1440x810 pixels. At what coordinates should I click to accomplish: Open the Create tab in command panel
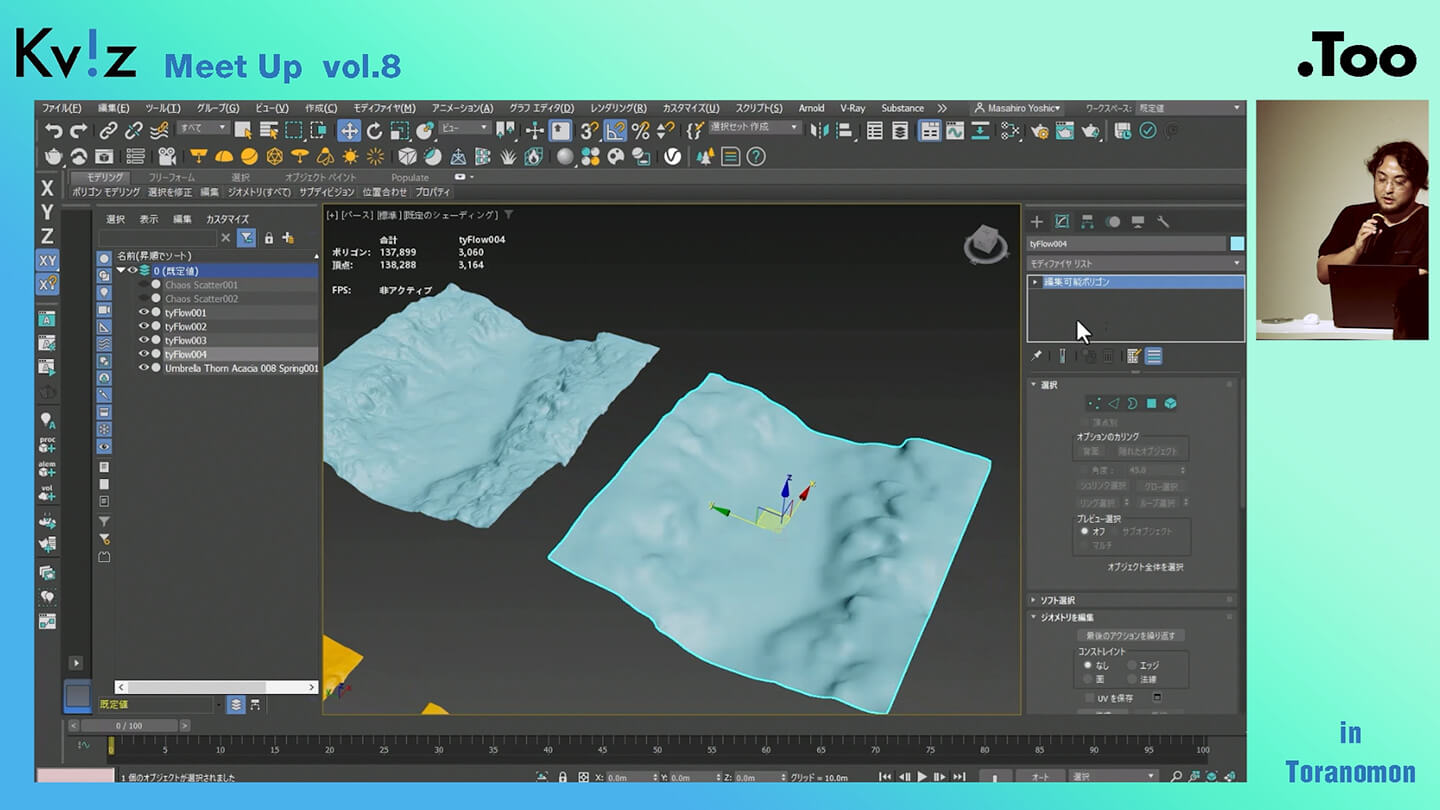(1037, 222)
